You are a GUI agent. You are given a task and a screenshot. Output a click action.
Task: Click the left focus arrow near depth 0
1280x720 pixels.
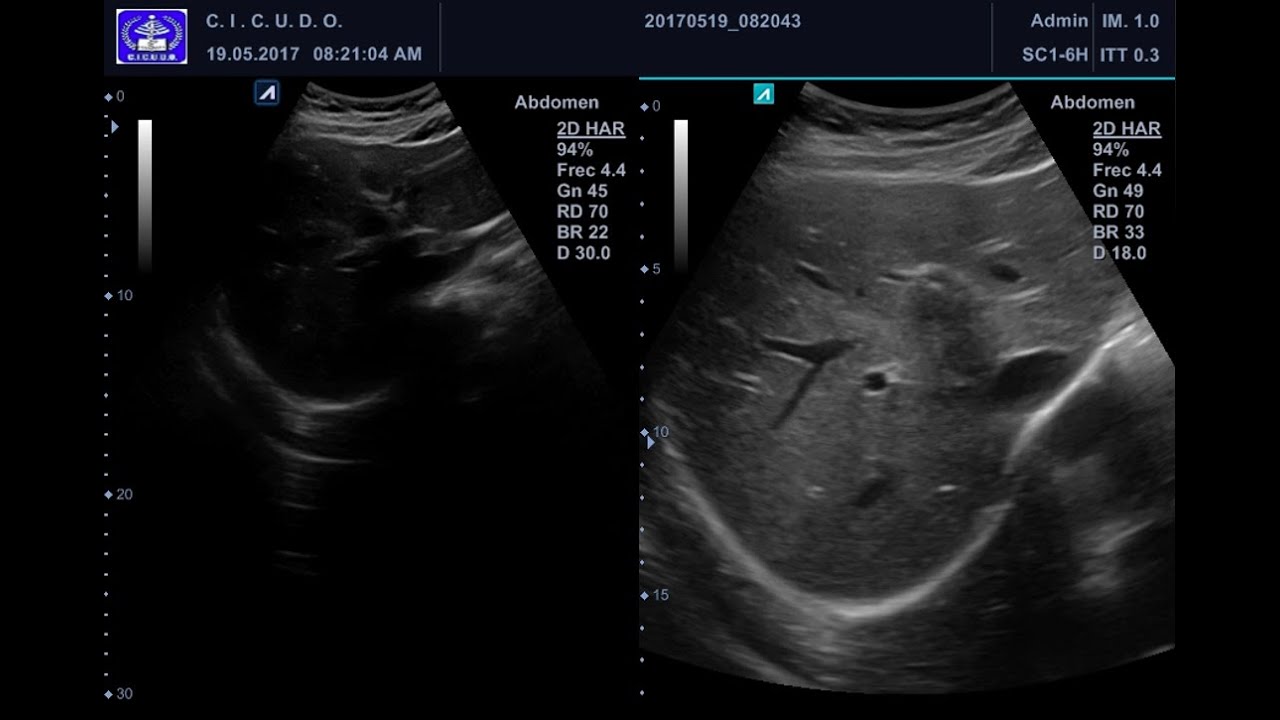coord(115,127)
